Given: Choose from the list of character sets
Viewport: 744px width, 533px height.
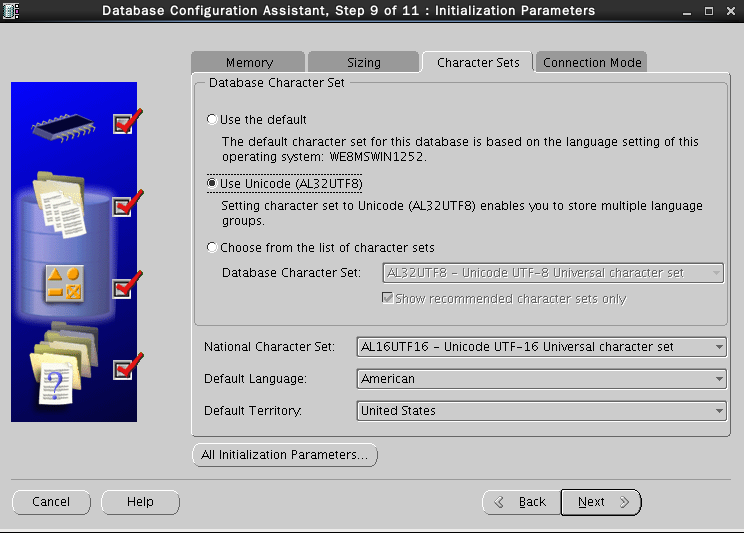Looking at the screenshot, I should (x=211, y=248).
